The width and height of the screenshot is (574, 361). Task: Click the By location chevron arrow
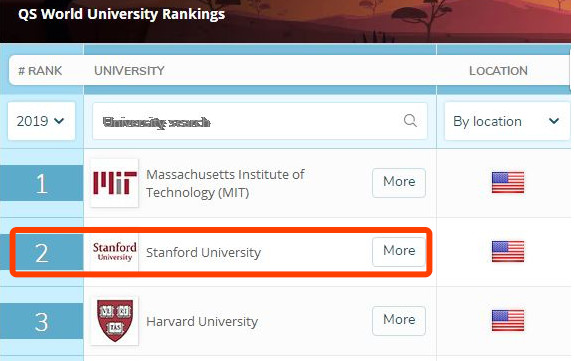click(554, 121)
